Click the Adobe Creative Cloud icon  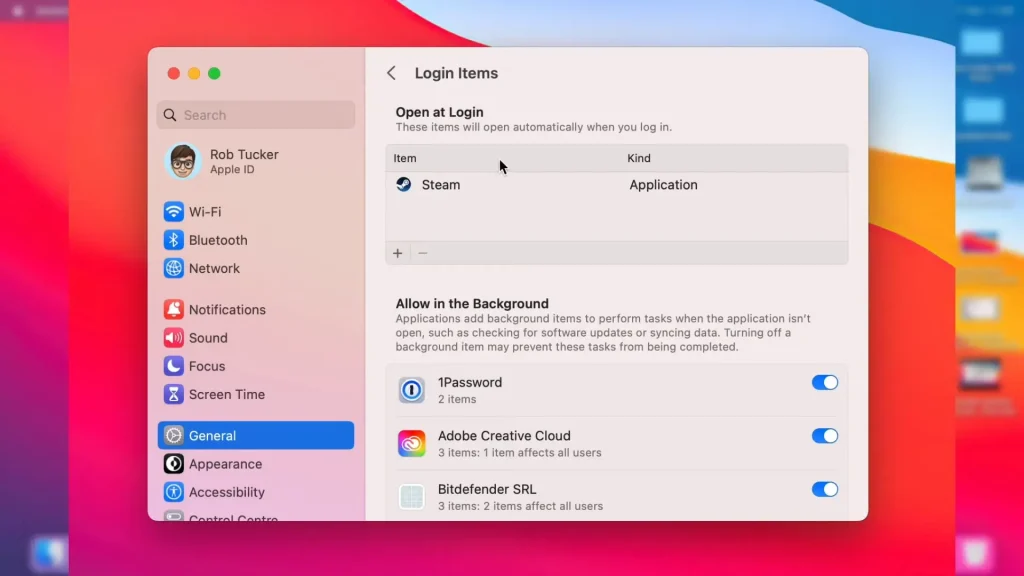411,443
